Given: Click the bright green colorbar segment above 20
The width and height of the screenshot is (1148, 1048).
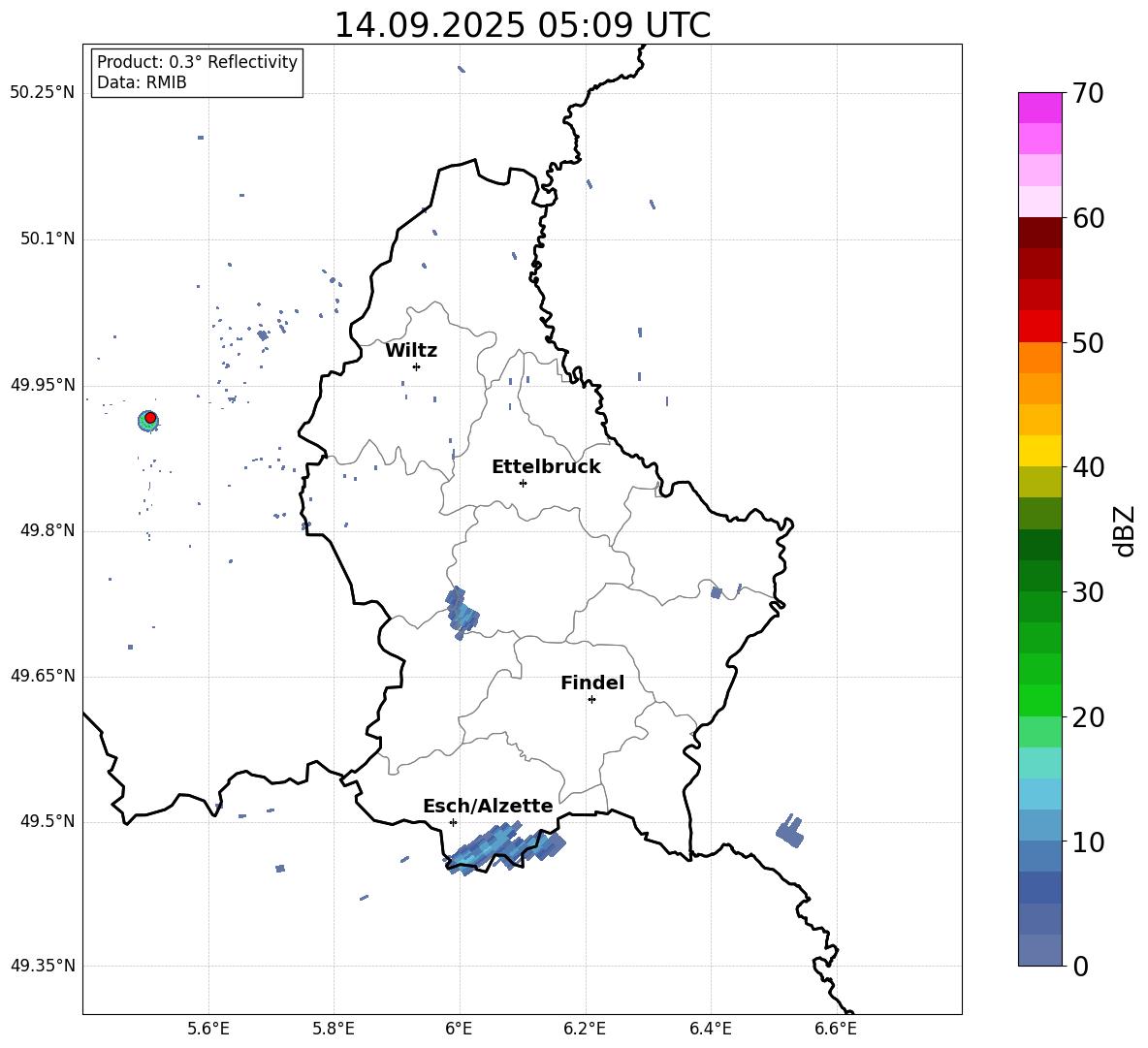Looking at the screenshot, I should click(1040, 700).
